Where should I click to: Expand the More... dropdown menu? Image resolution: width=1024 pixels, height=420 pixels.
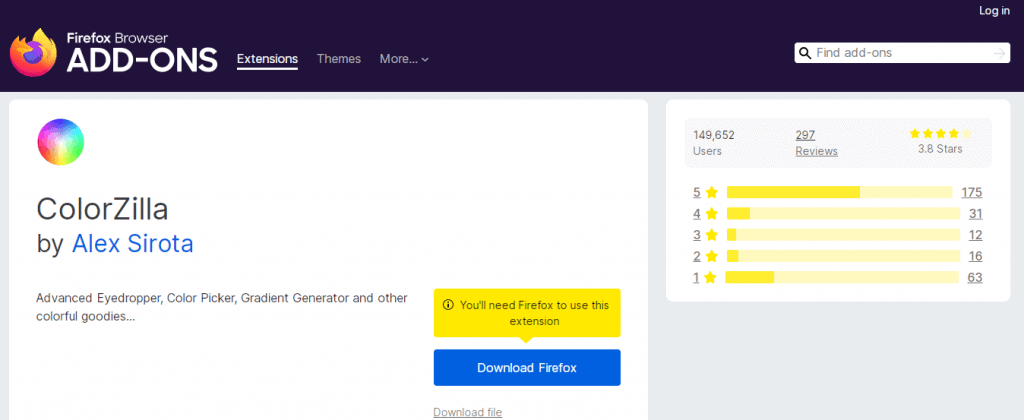pyautogui.click(x=404, y=59)
